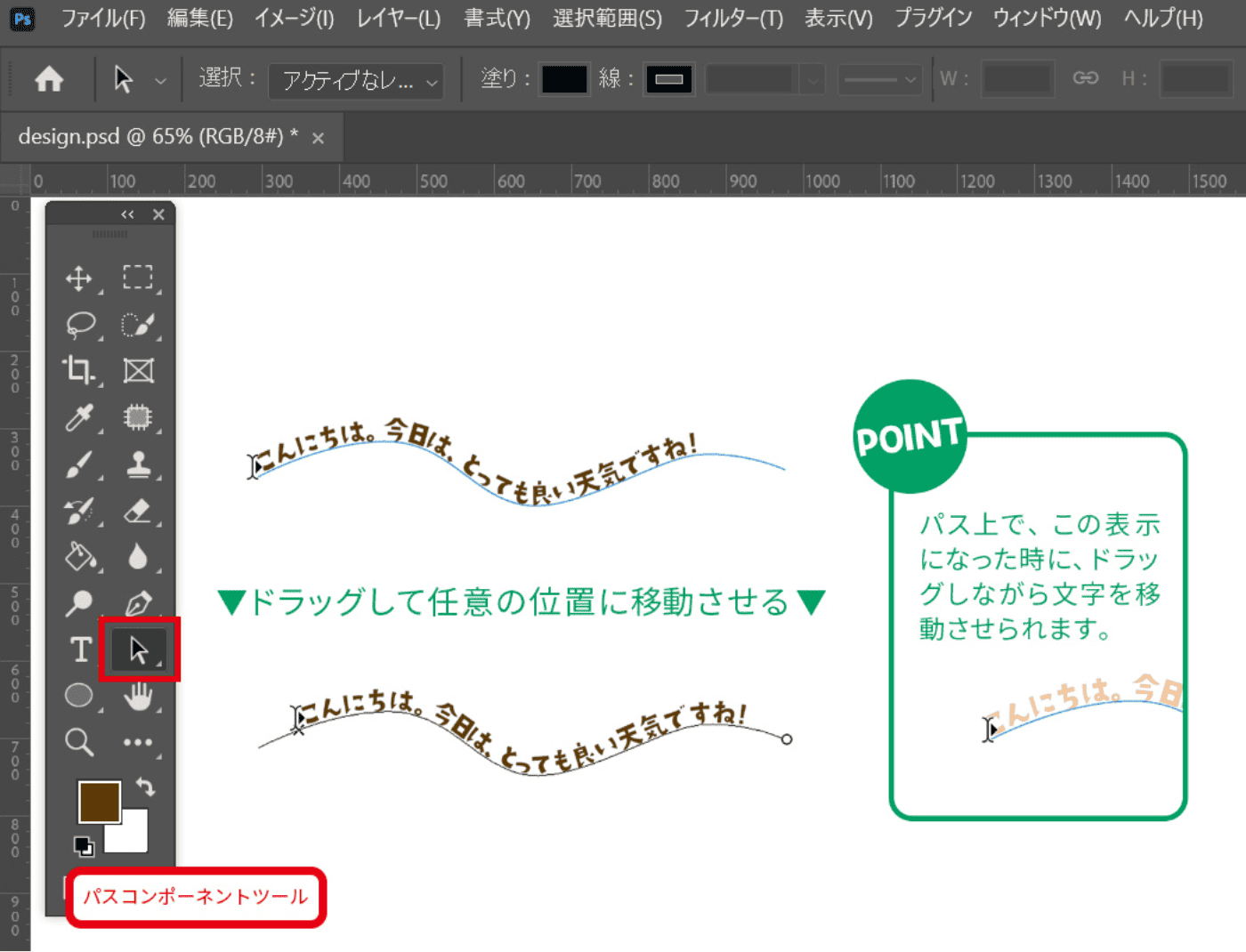Screen dimensions: 1246x952
Task: Select the Horizontal Type tool
Action: (x=80, y=649)
